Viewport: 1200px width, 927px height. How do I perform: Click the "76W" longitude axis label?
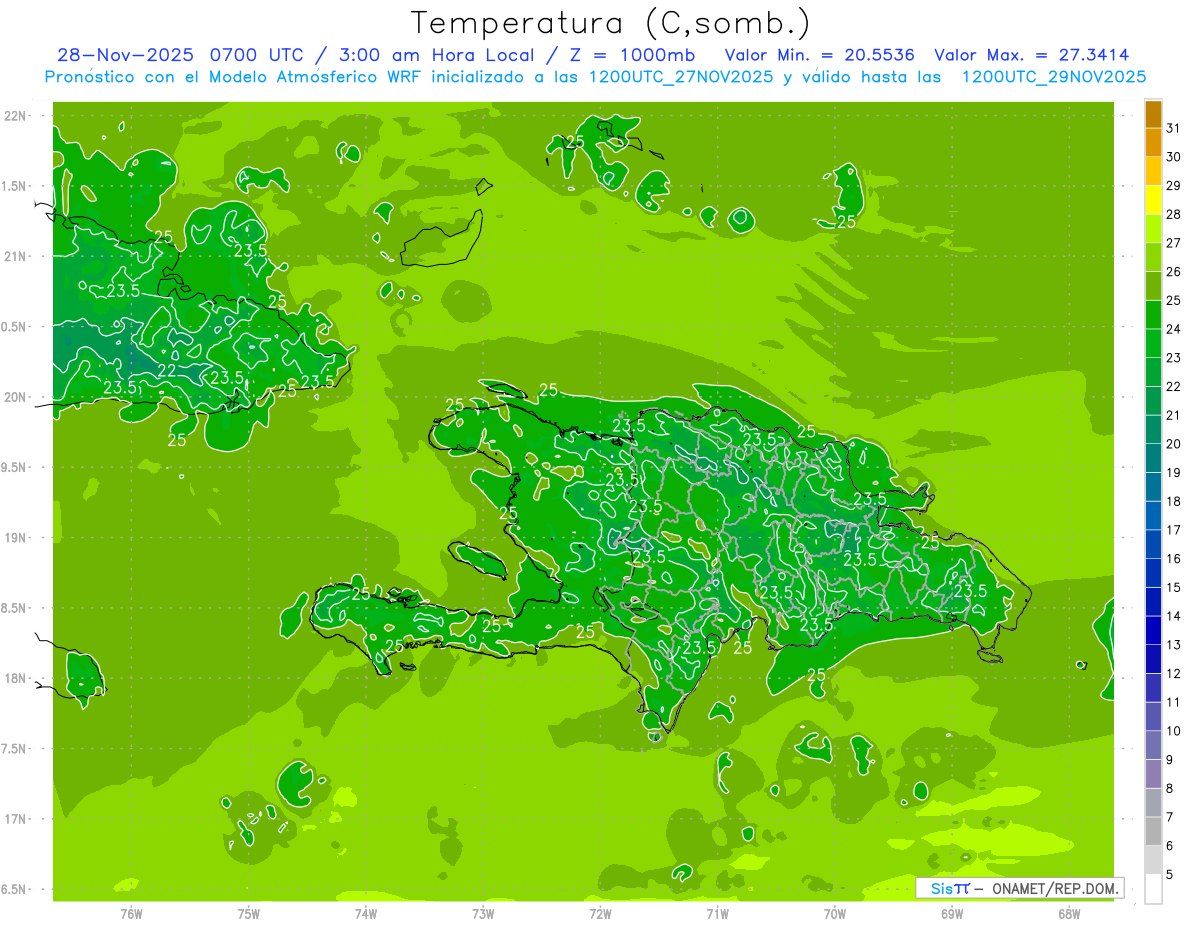pyautogui.click(x=131, y=913)
